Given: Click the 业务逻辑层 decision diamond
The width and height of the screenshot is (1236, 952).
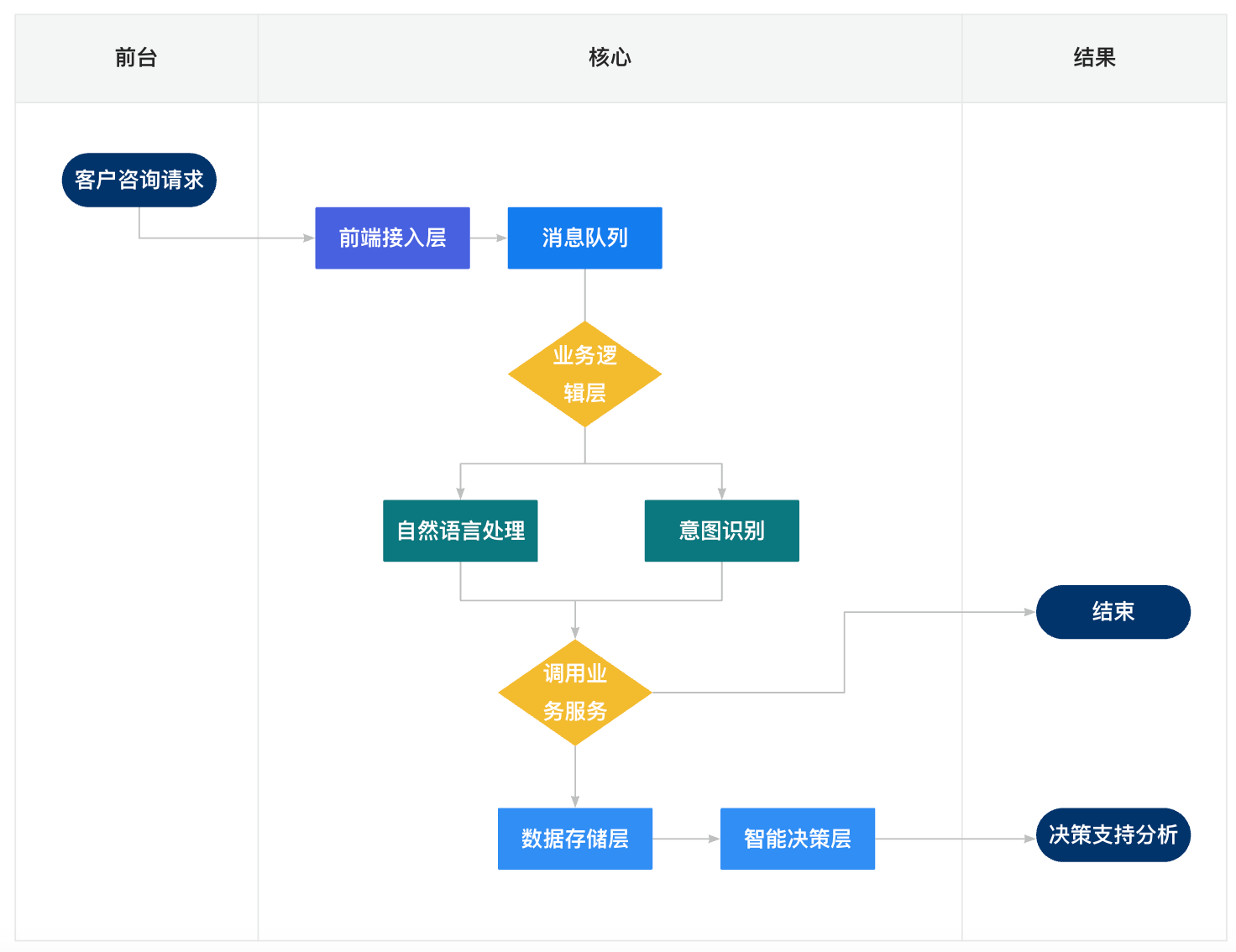Looking at the screenshot, I should 584,374.
